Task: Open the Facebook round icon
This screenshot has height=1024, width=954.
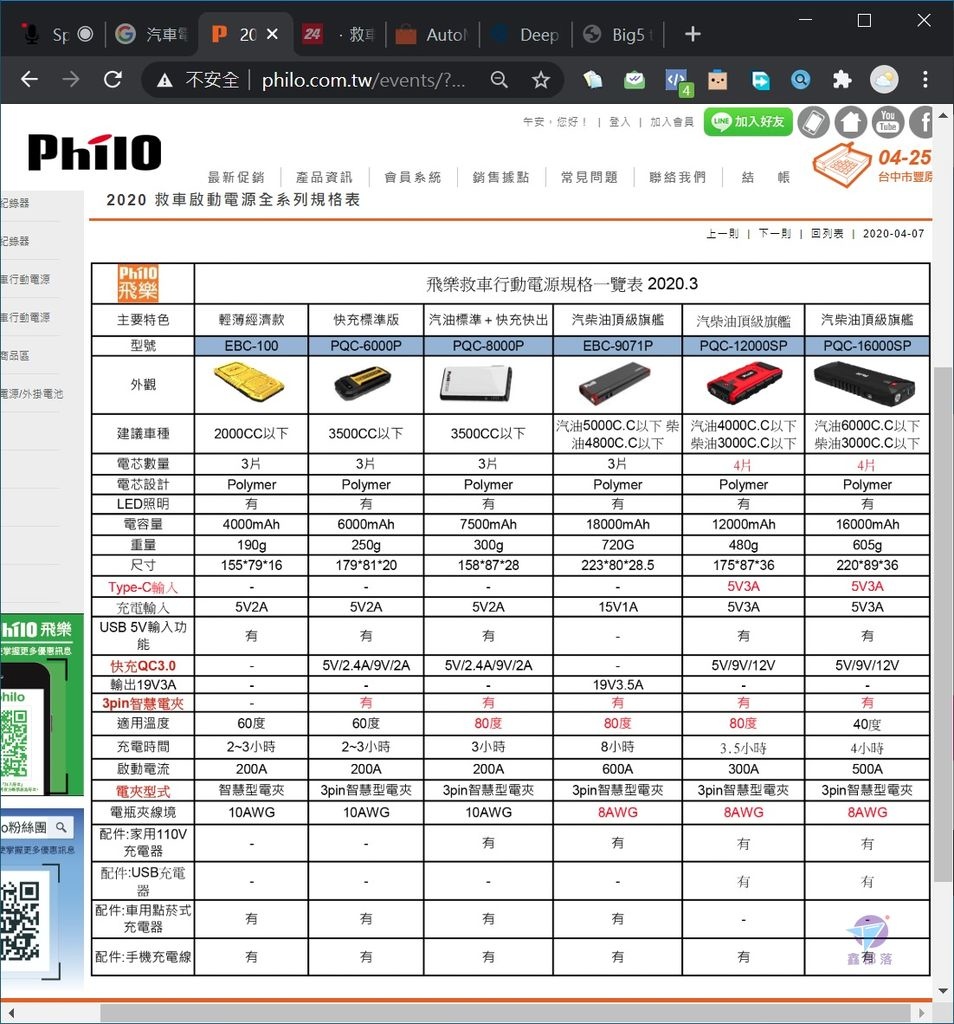Action: (921, 122)
